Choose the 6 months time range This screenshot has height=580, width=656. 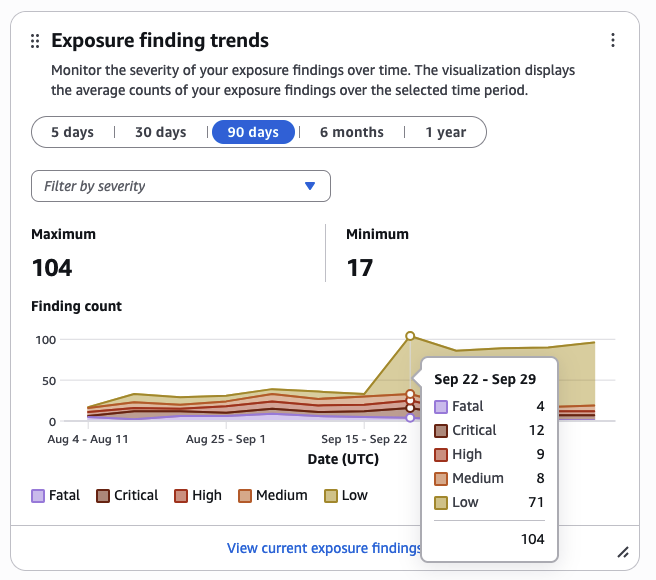click(x=351, y=132)
